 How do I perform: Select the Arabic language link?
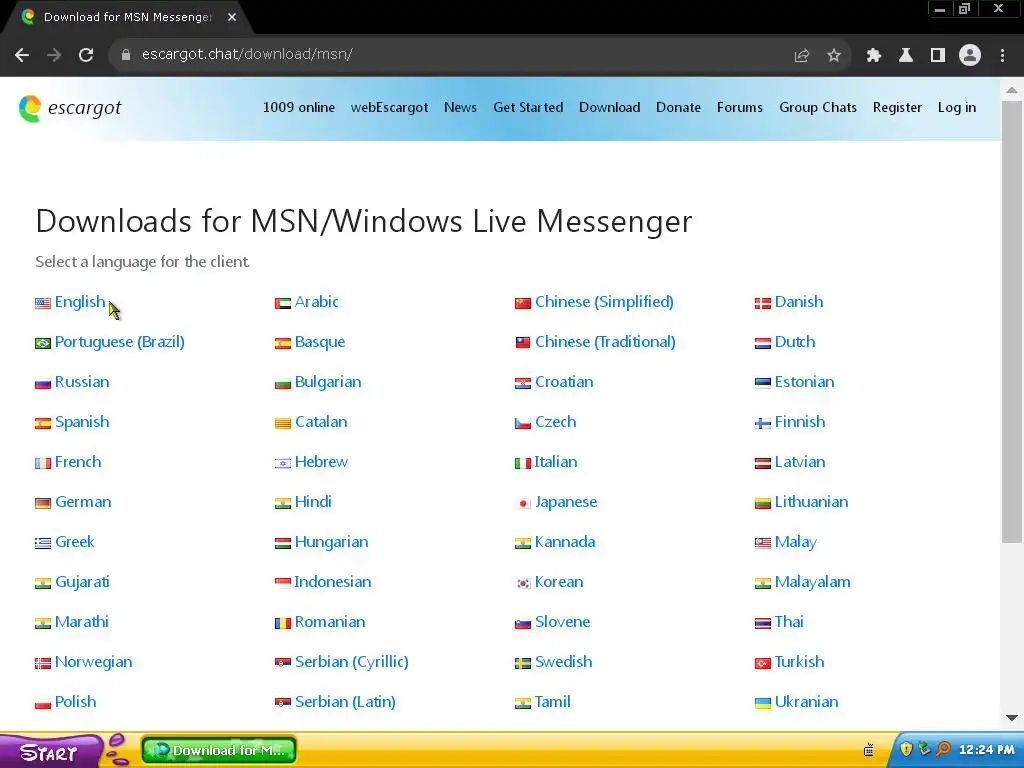tap(317, 302)
